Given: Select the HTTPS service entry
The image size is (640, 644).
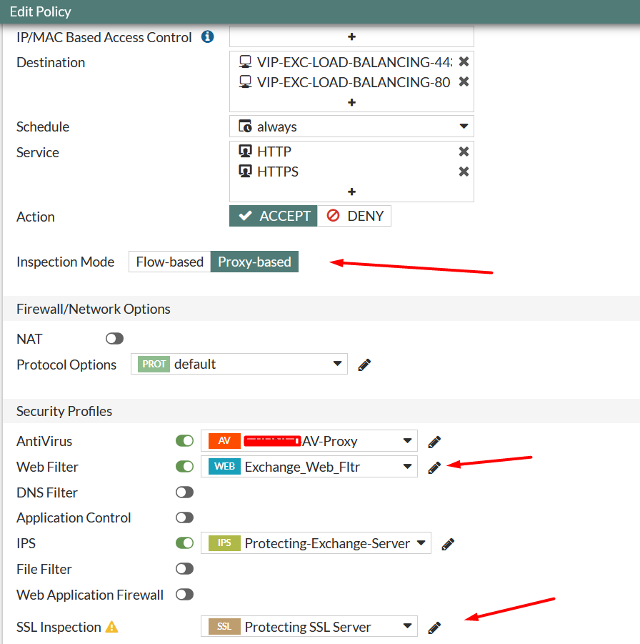Looking at the screenshot, I should [x=269, y=171].
